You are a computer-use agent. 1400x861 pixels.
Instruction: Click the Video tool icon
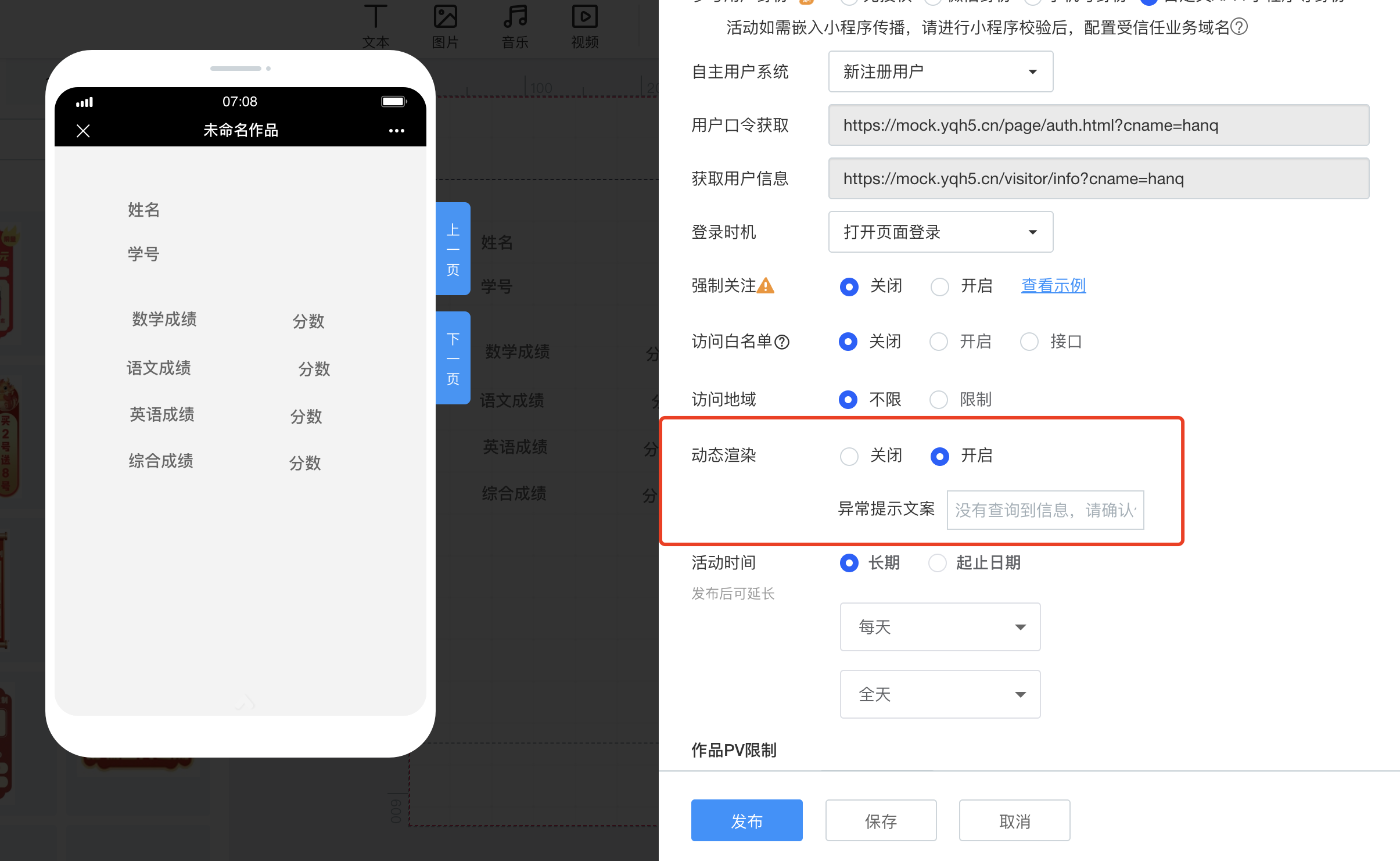click(584, 17)
